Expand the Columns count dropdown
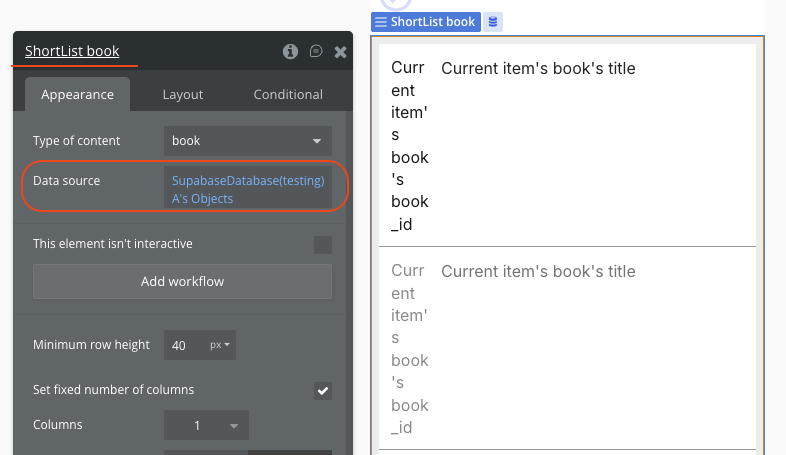 [207, 425]
